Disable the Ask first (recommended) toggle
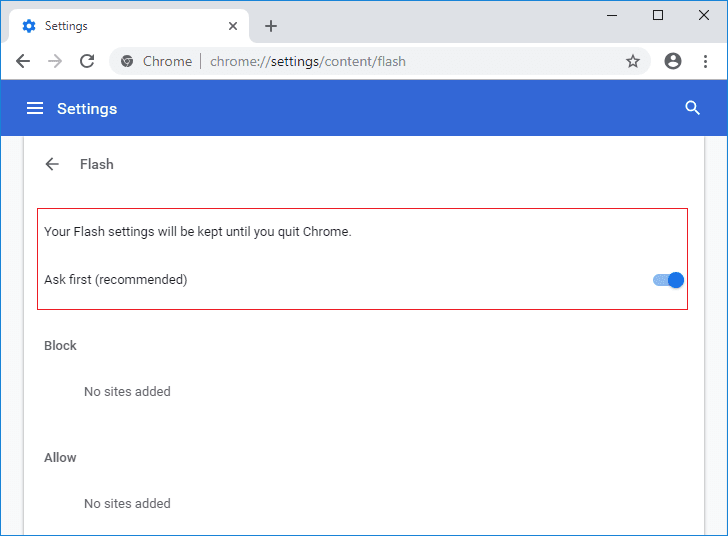Screen dimensions: 728x536 tap(668, 280)
